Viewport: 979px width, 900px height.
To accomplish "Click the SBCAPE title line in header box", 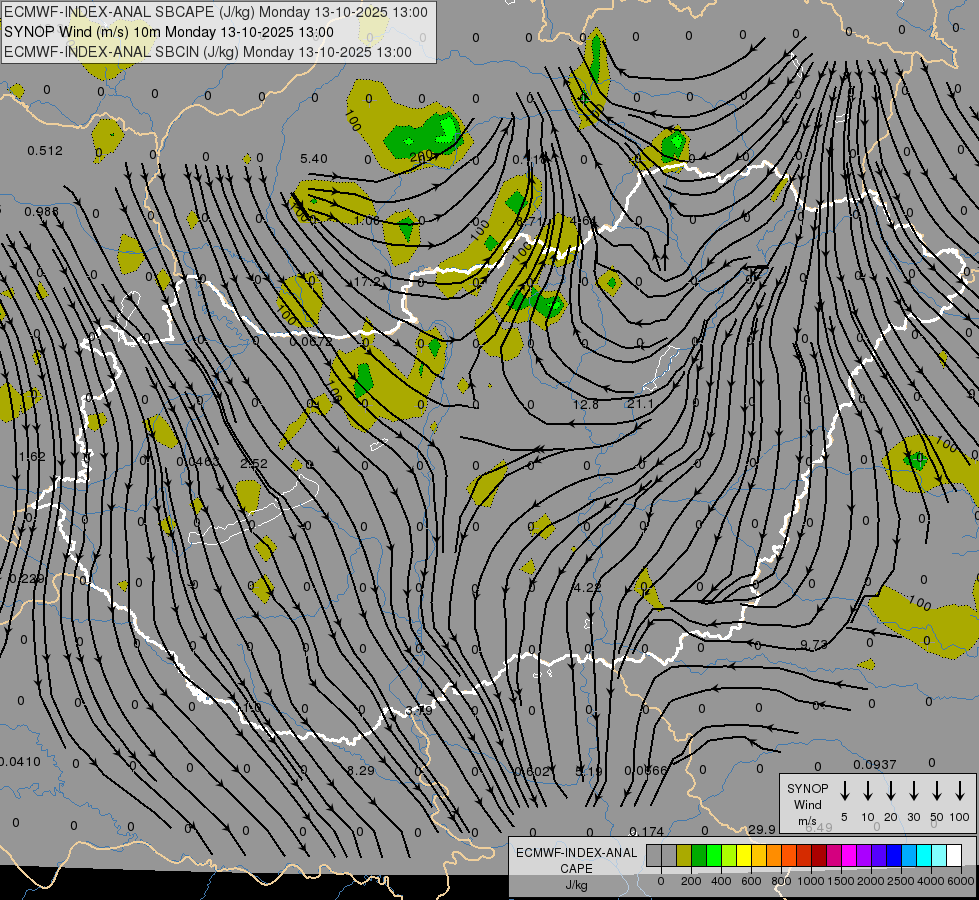I will (x=216, y=12).
